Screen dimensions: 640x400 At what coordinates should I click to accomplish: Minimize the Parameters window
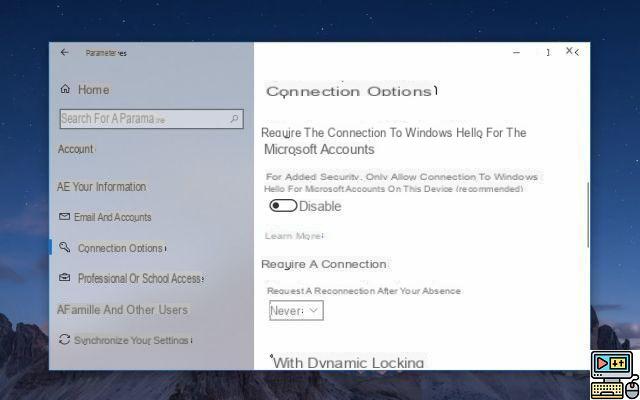516,52
